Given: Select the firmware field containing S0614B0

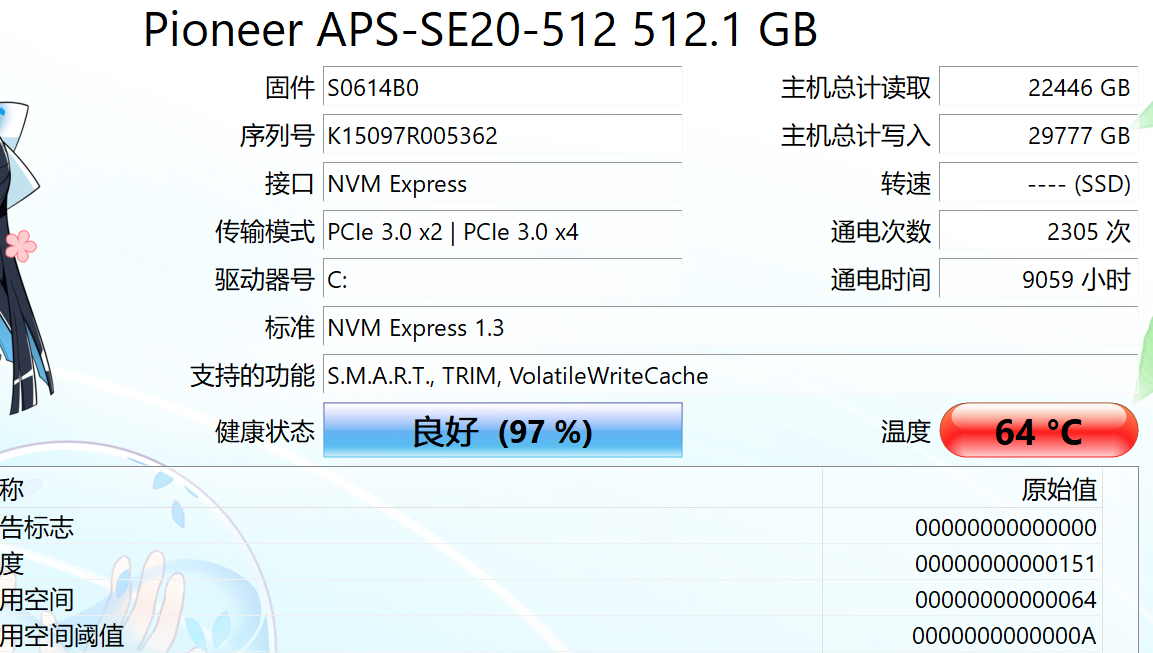Looking at the screenshot, I should 500,87.
